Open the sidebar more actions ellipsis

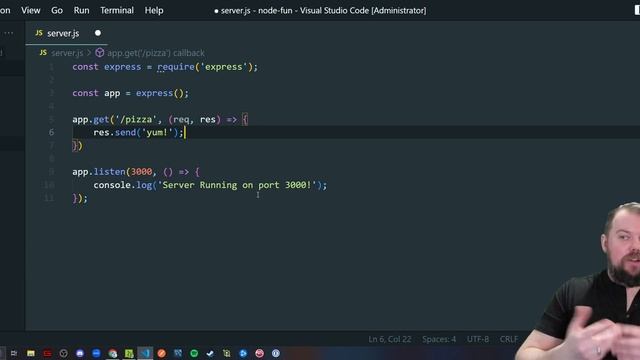click(9, 33)
